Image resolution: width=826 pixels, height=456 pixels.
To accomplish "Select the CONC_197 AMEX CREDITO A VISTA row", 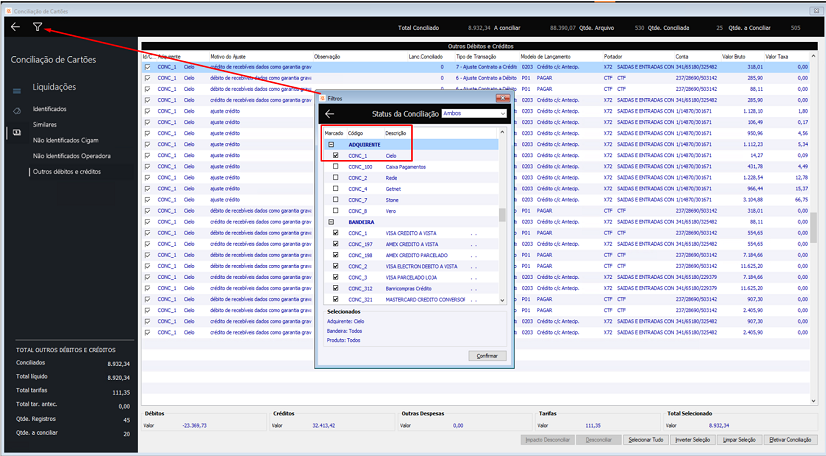I will [x=411, y=244].
